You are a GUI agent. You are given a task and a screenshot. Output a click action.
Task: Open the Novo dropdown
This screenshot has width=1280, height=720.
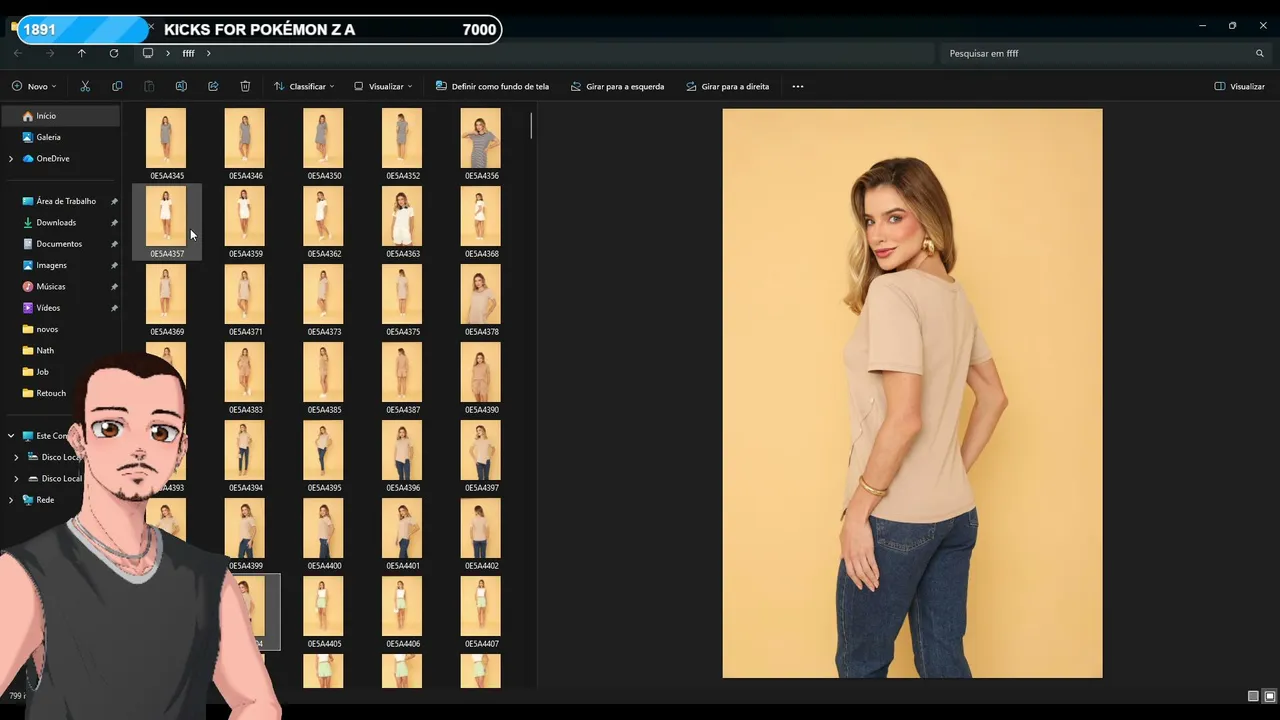point(34,87)
